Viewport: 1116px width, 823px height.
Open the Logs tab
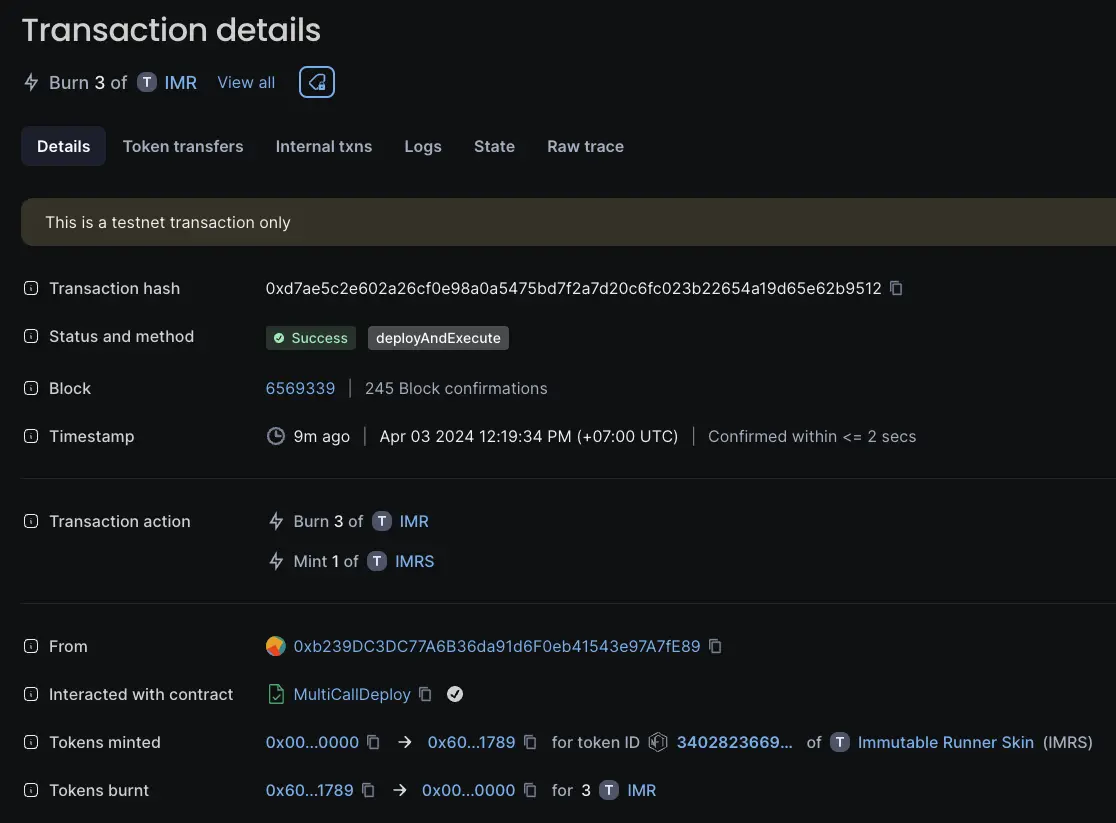click(422, 146)
